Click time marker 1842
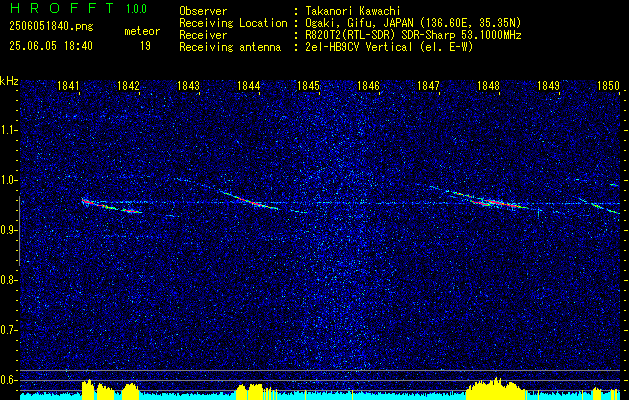The width and height of the screenshot is (629, 400). 128,85
